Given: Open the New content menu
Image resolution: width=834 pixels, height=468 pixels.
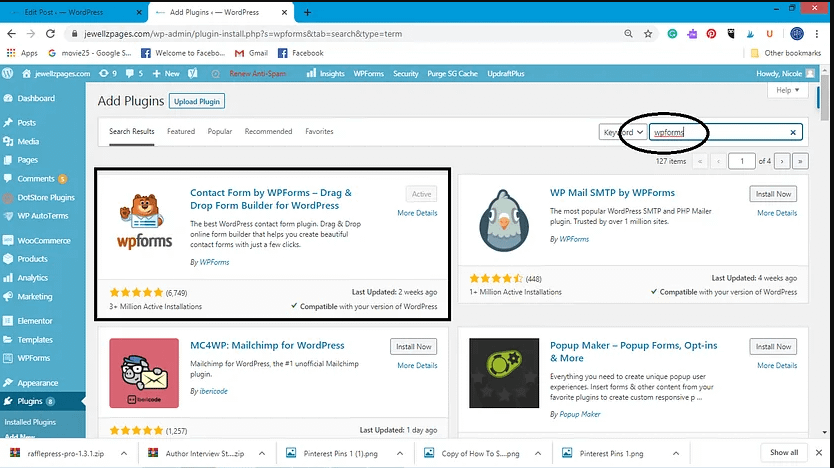Looking at the screenshot, I should [166, 73].
